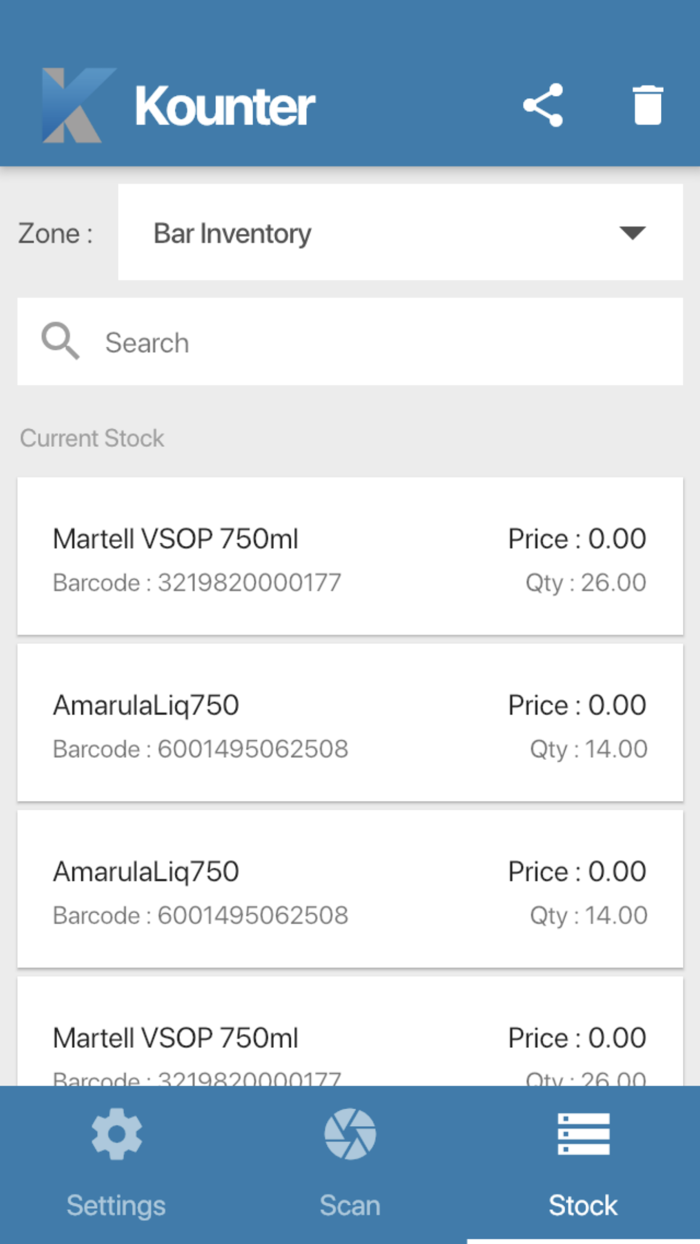
Task: Tap the Stock list icon
Action: point(582,1133)
